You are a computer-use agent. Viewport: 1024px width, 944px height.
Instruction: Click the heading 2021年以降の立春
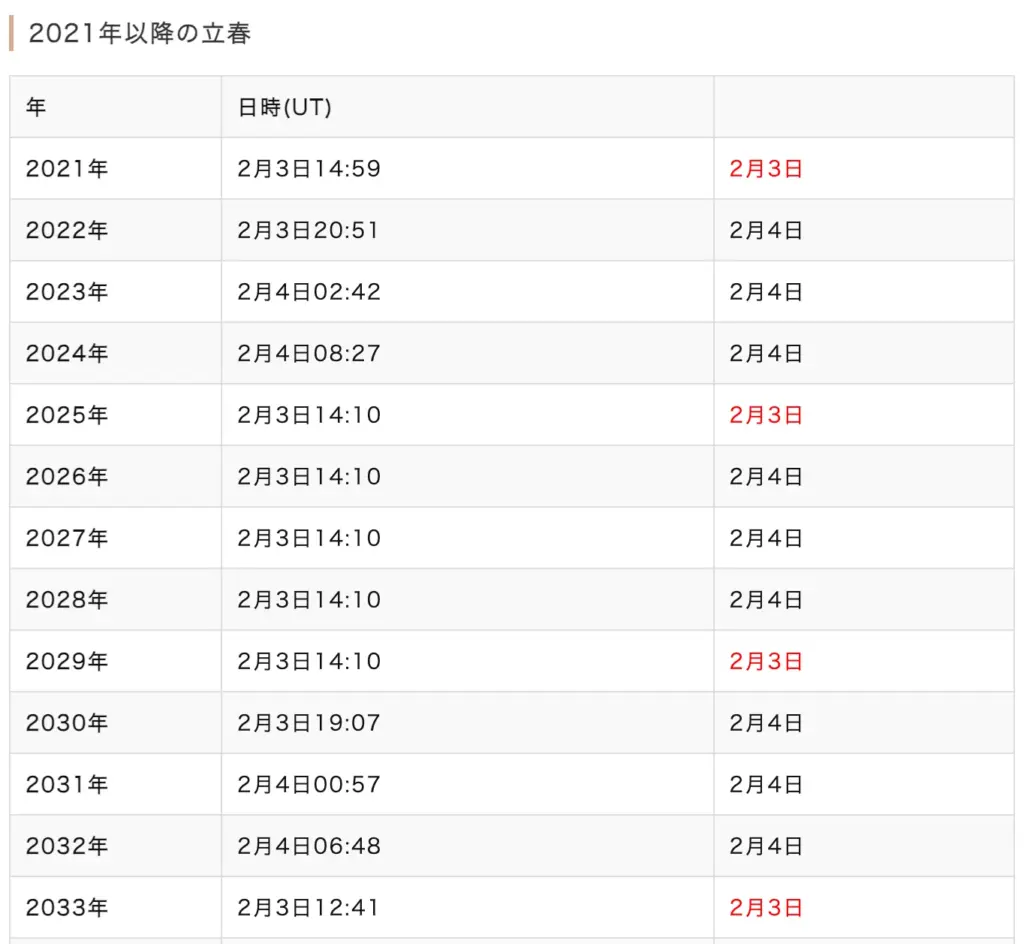(140, 33)
